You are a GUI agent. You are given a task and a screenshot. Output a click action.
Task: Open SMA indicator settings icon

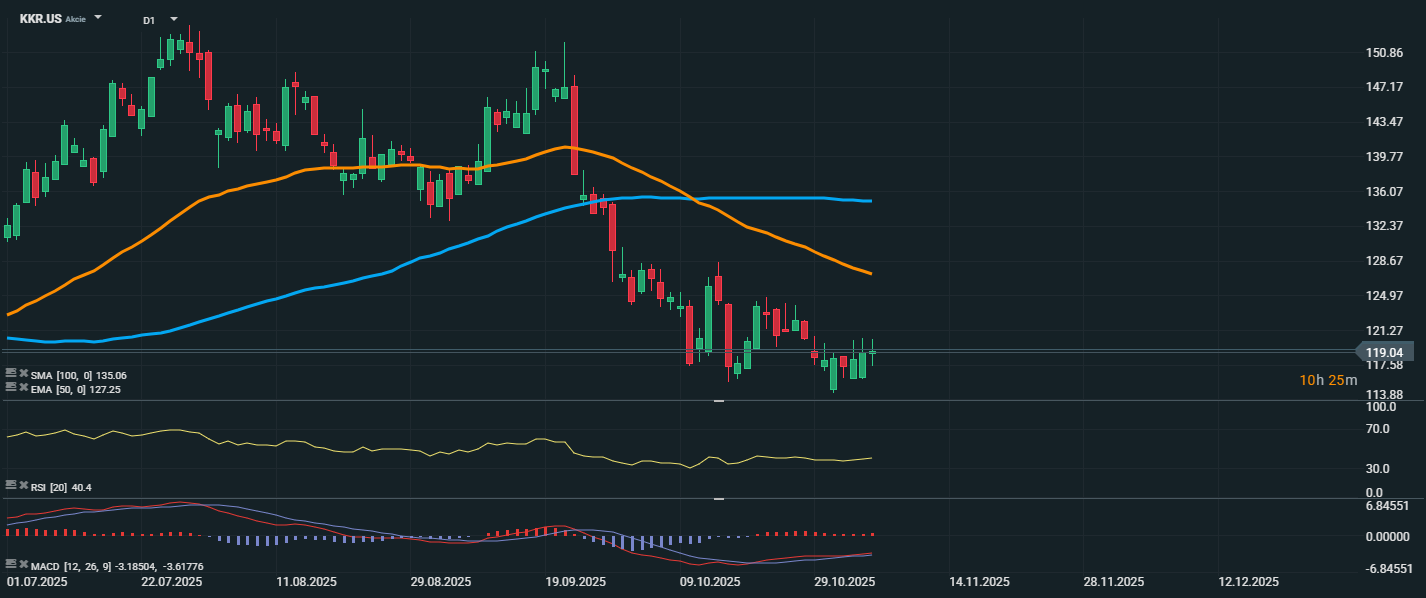pos(11,375)
